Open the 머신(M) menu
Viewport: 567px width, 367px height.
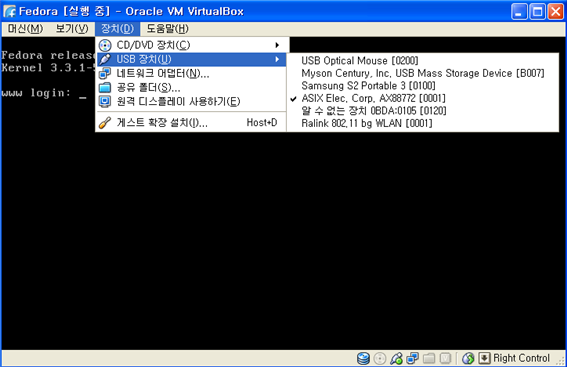(x=25, y=29)
